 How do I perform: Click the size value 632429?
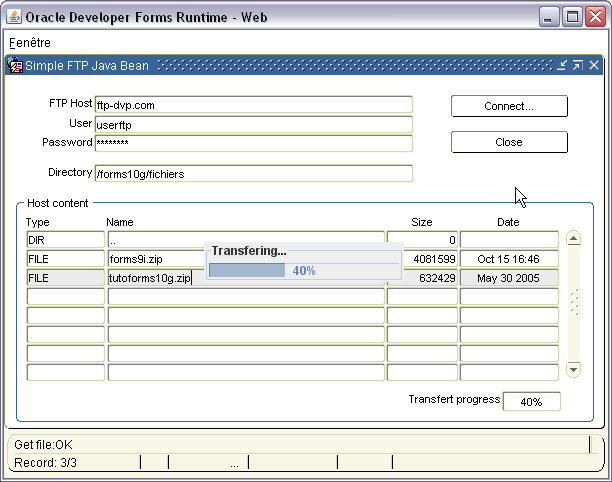tap(437, 278)
